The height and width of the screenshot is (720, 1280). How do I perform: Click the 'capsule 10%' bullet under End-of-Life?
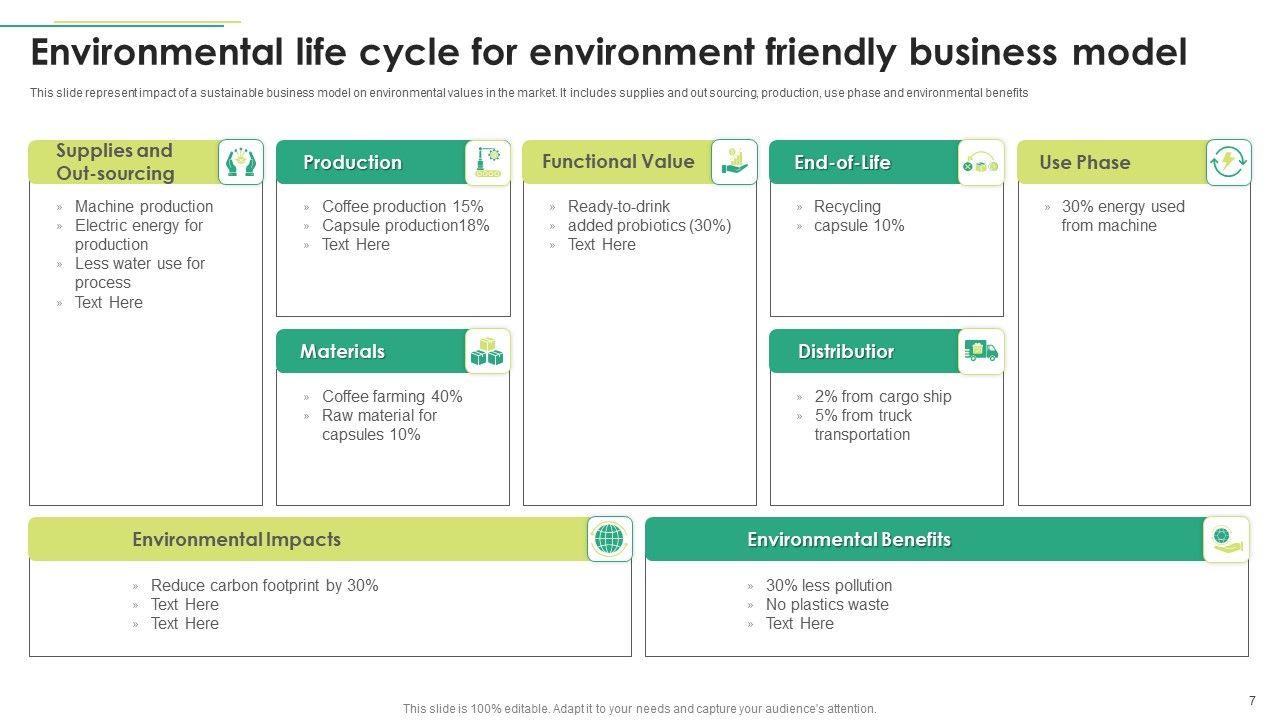coord(859,225)
